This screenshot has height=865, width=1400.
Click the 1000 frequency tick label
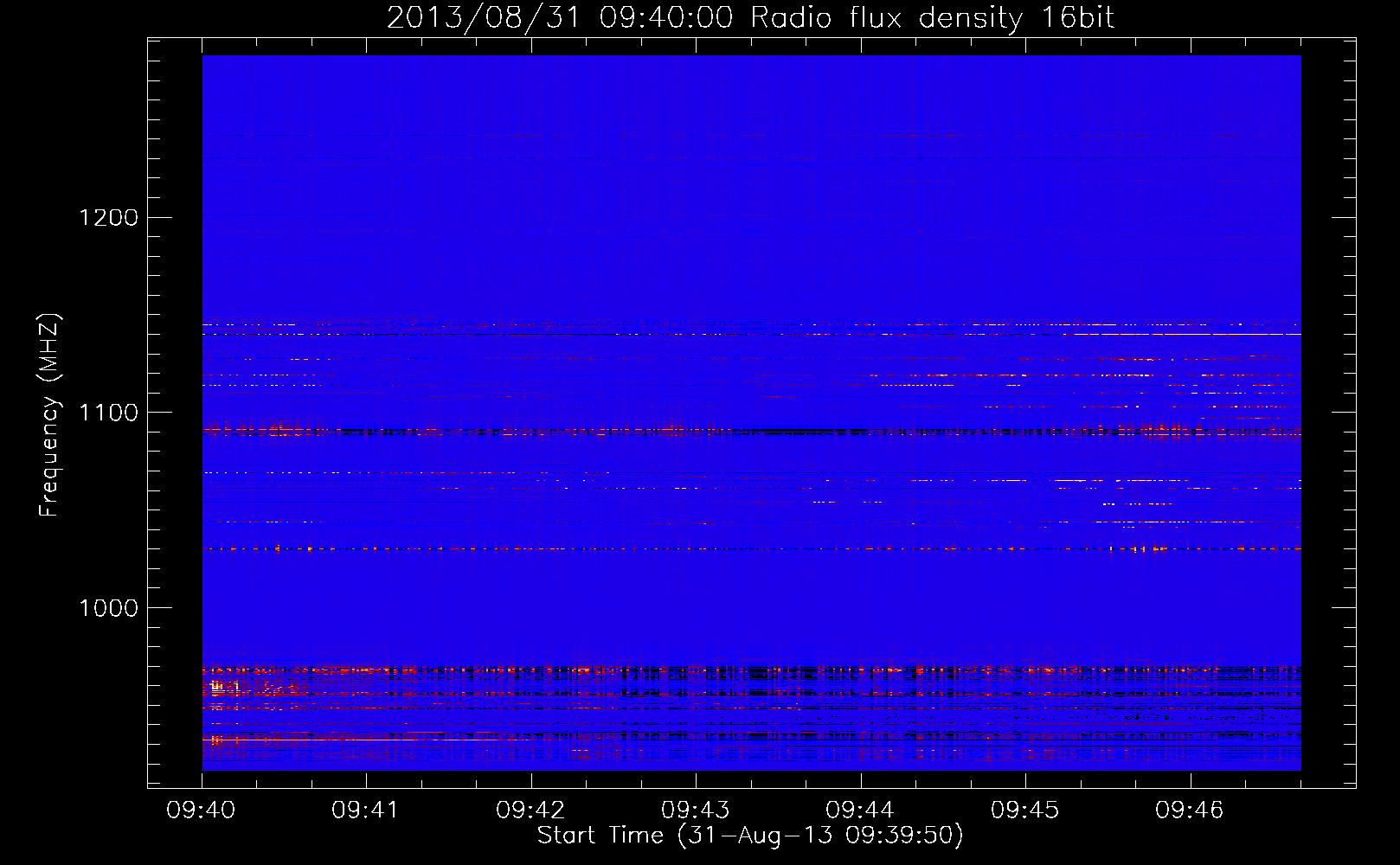[x=108, y=608]
